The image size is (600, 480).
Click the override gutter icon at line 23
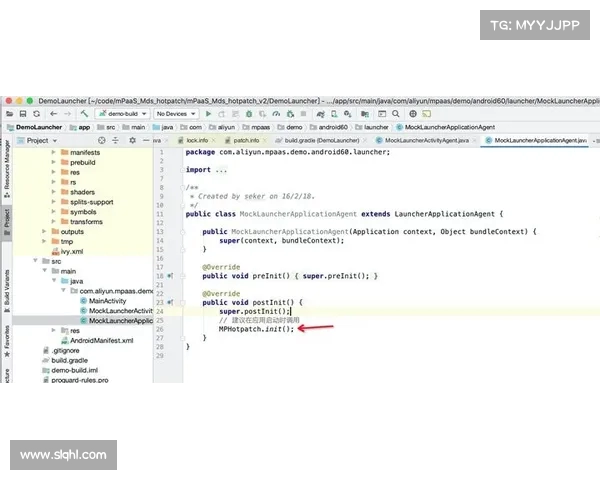tap(170, 302)
